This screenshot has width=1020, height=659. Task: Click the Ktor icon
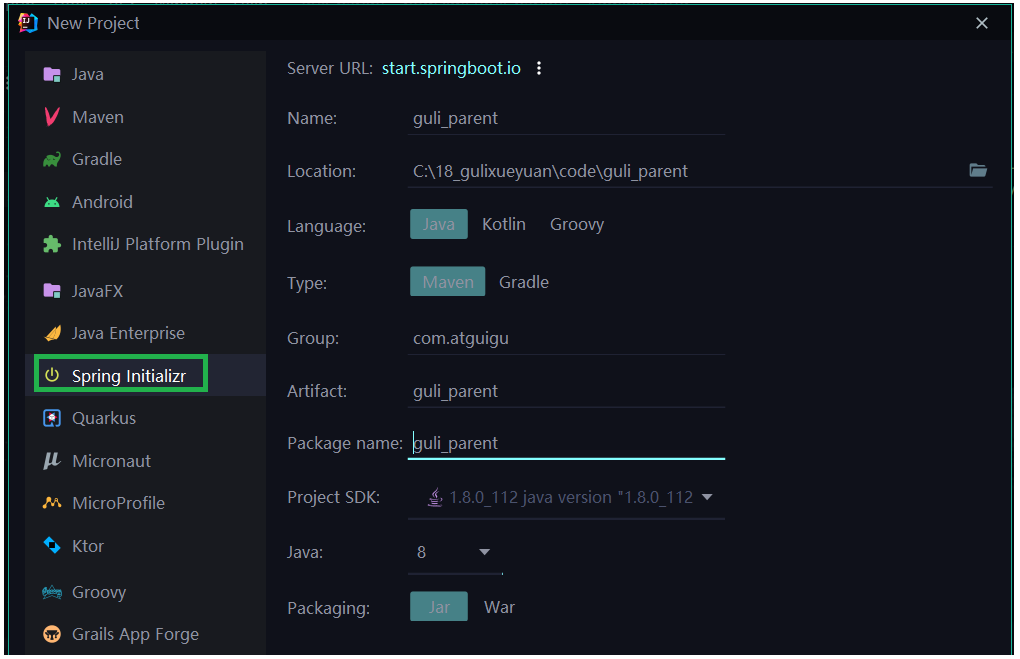pos(52,545)
